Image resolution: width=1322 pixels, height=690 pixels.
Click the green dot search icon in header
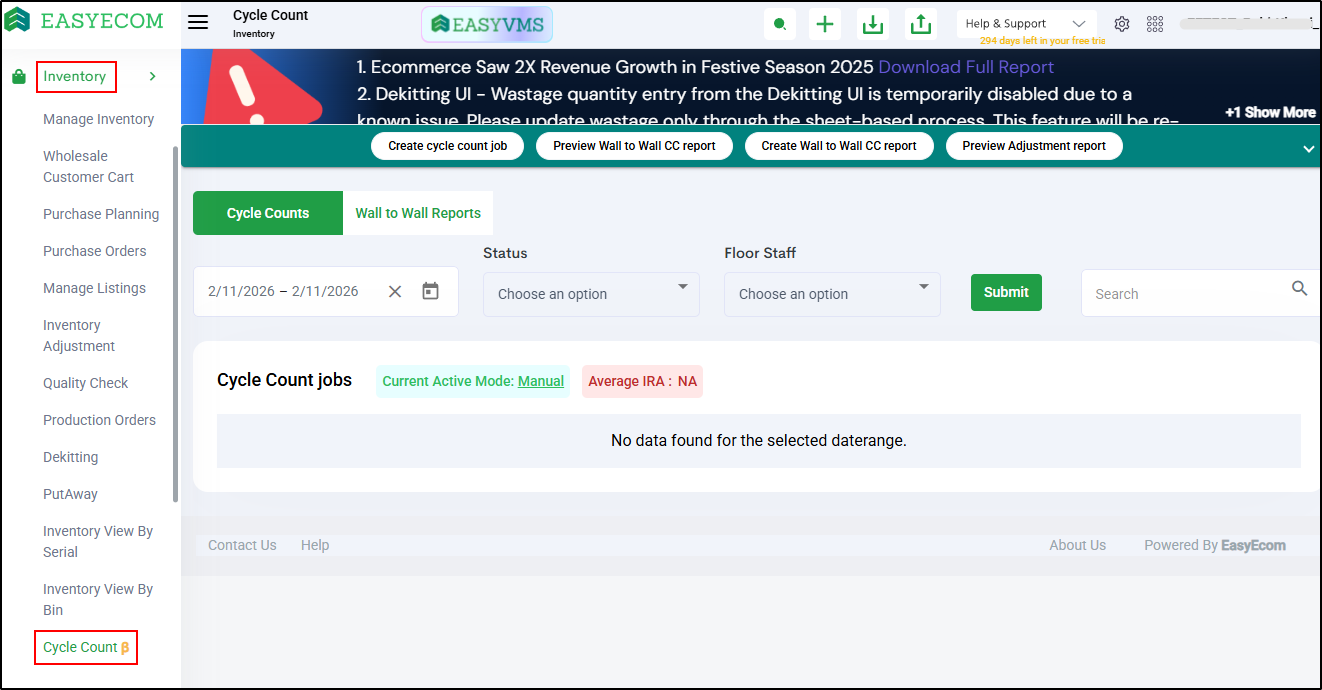(x=779, y=24)
